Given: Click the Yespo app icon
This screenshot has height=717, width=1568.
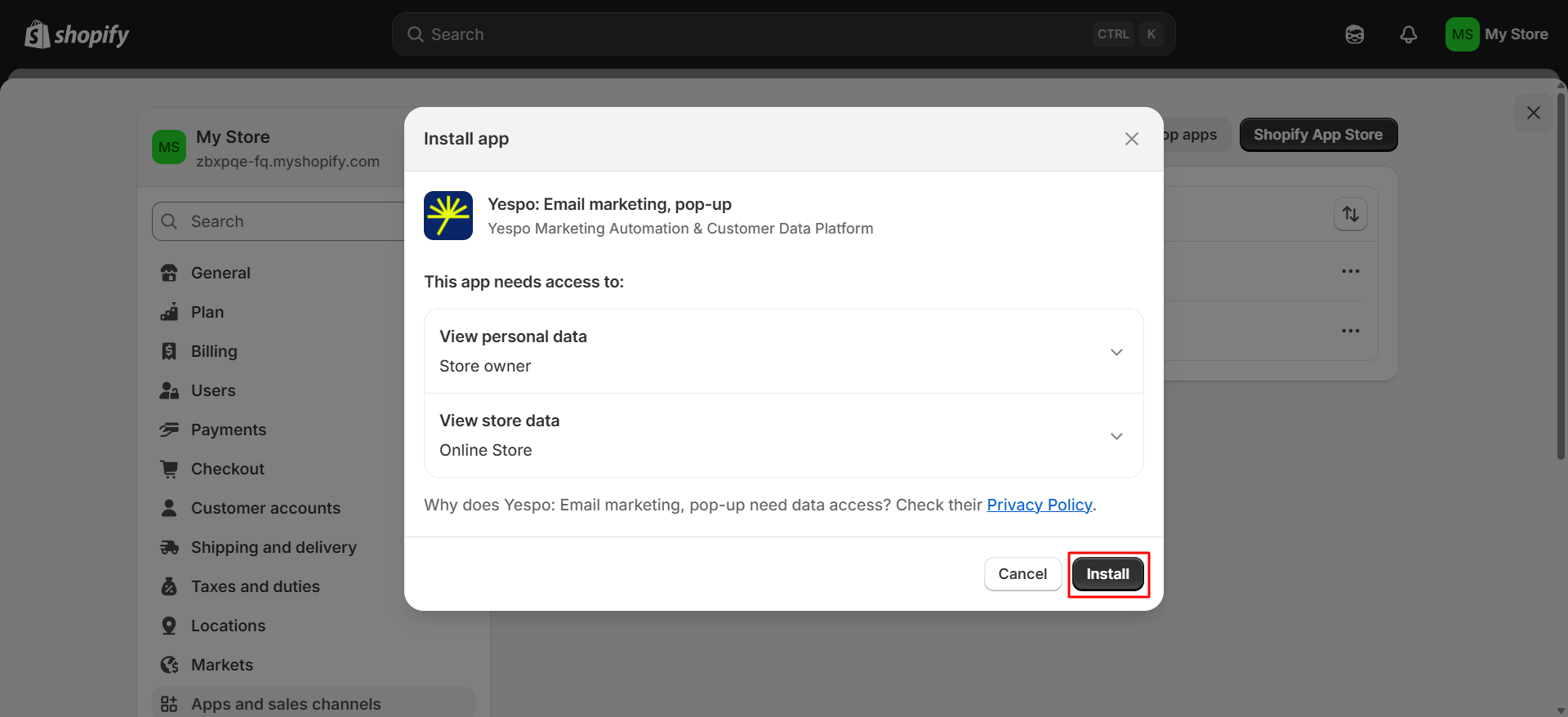Looking at the screenshot, I should point(448,216).
